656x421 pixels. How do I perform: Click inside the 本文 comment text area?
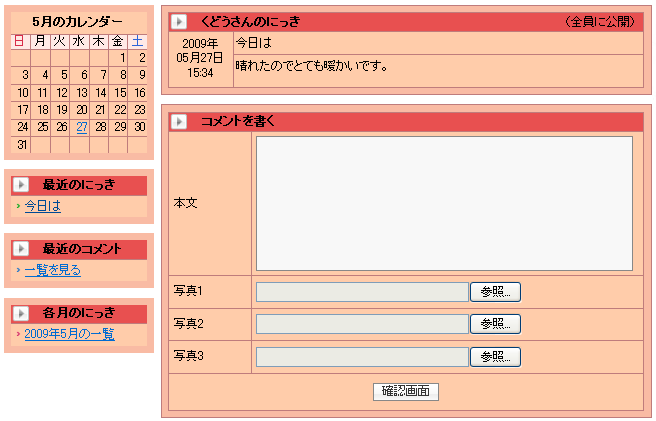tap(443, 203)
